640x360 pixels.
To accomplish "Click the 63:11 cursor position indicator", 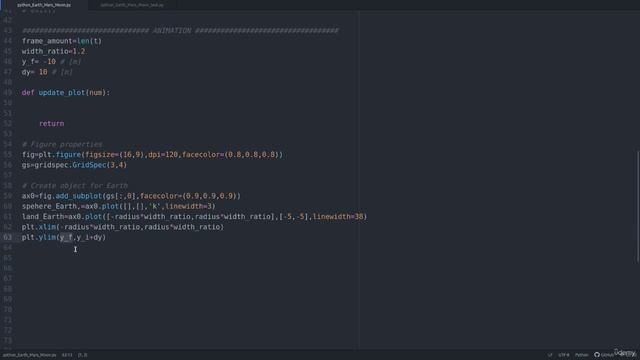I will [67, 355].
